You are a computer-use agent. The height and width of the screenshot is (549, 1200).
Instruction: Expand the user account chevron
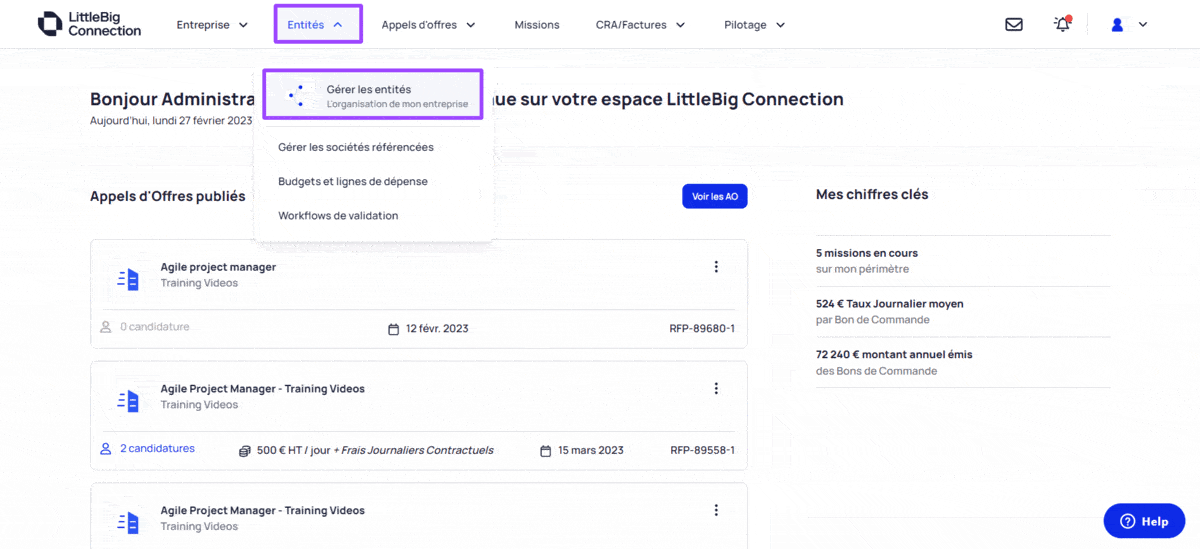1143,25
